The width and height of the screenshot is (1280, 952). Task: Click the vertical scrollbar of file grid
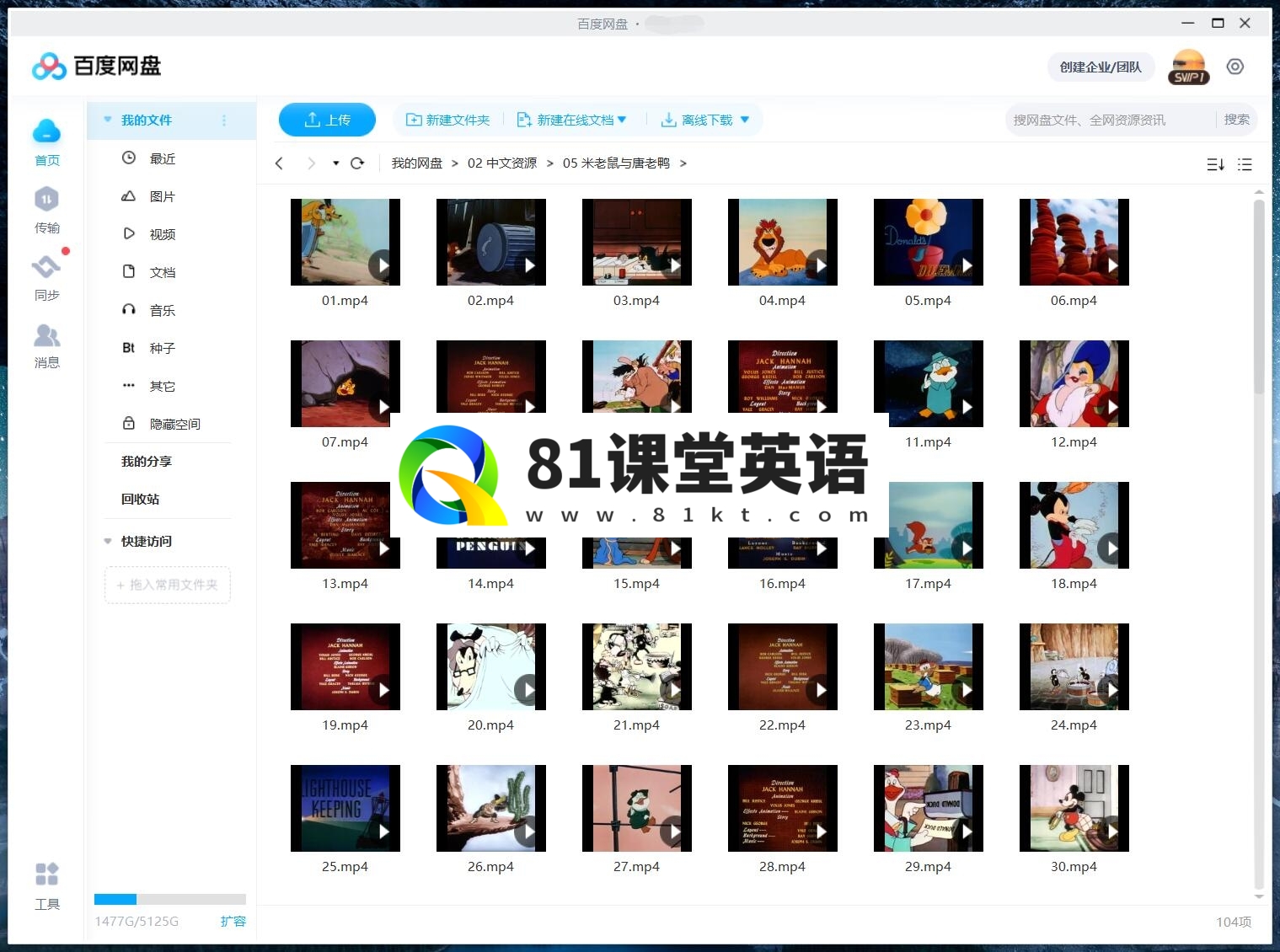[x=1259, y=295]
